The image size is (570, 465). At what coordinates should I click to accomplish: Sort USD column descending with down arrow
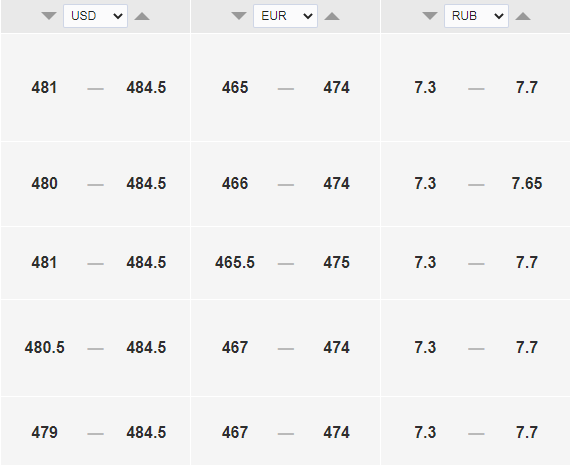click(49, 16)
